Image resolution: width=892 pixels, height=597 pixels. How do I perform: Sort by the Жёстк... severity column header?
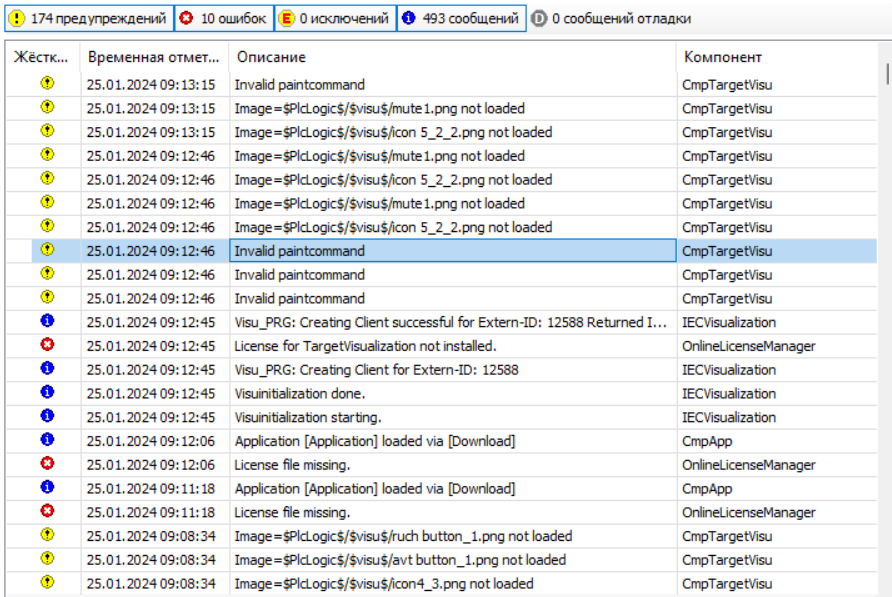(x=43, y=57)
